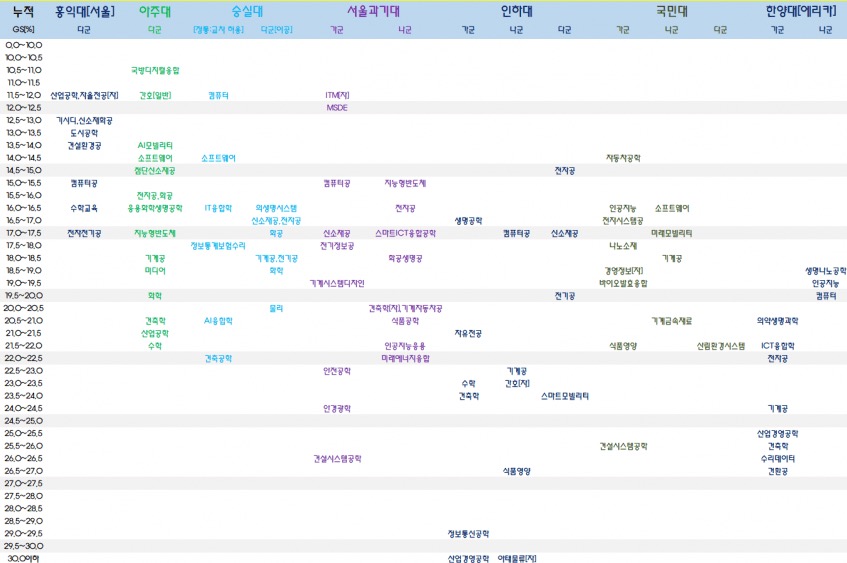Click the '식품공학' cell
This screenshot has height=563, width=847.
click(405, 321)
